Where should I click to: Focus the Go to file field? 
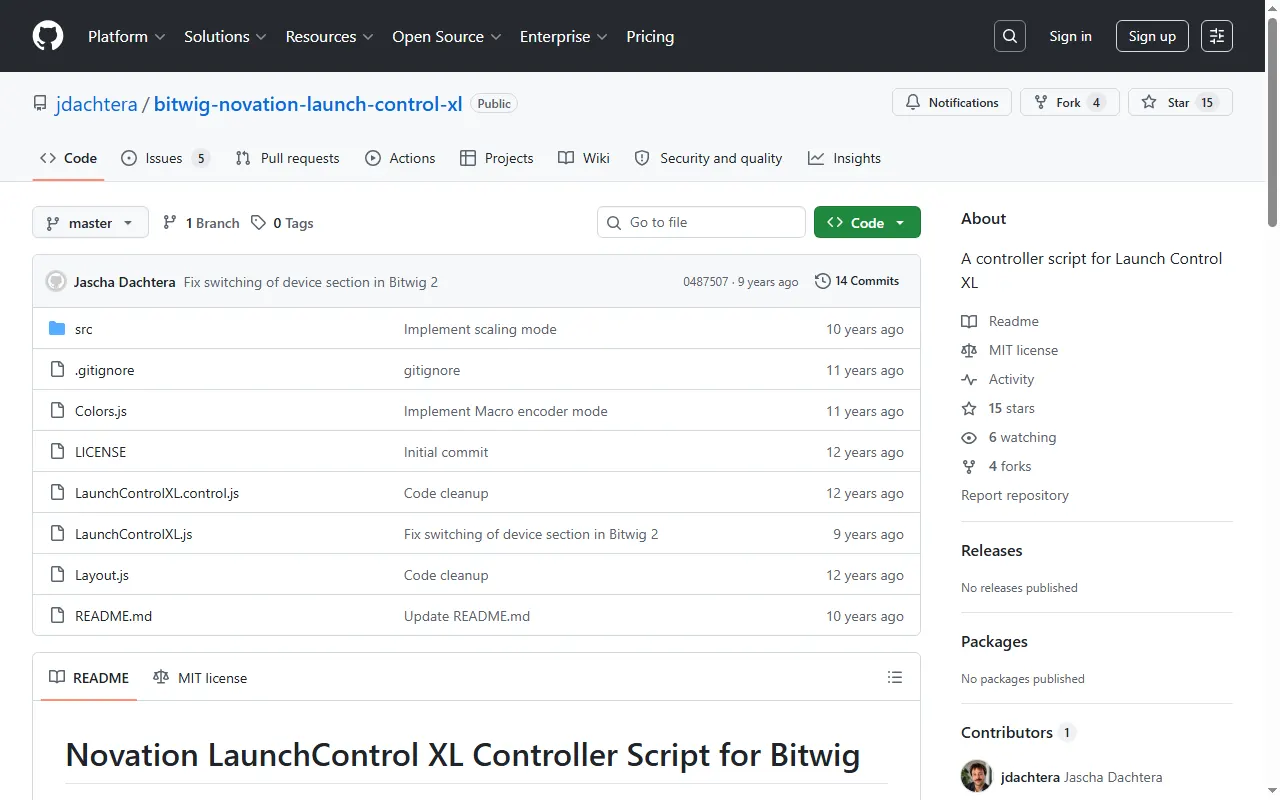[x=701, y=222]
